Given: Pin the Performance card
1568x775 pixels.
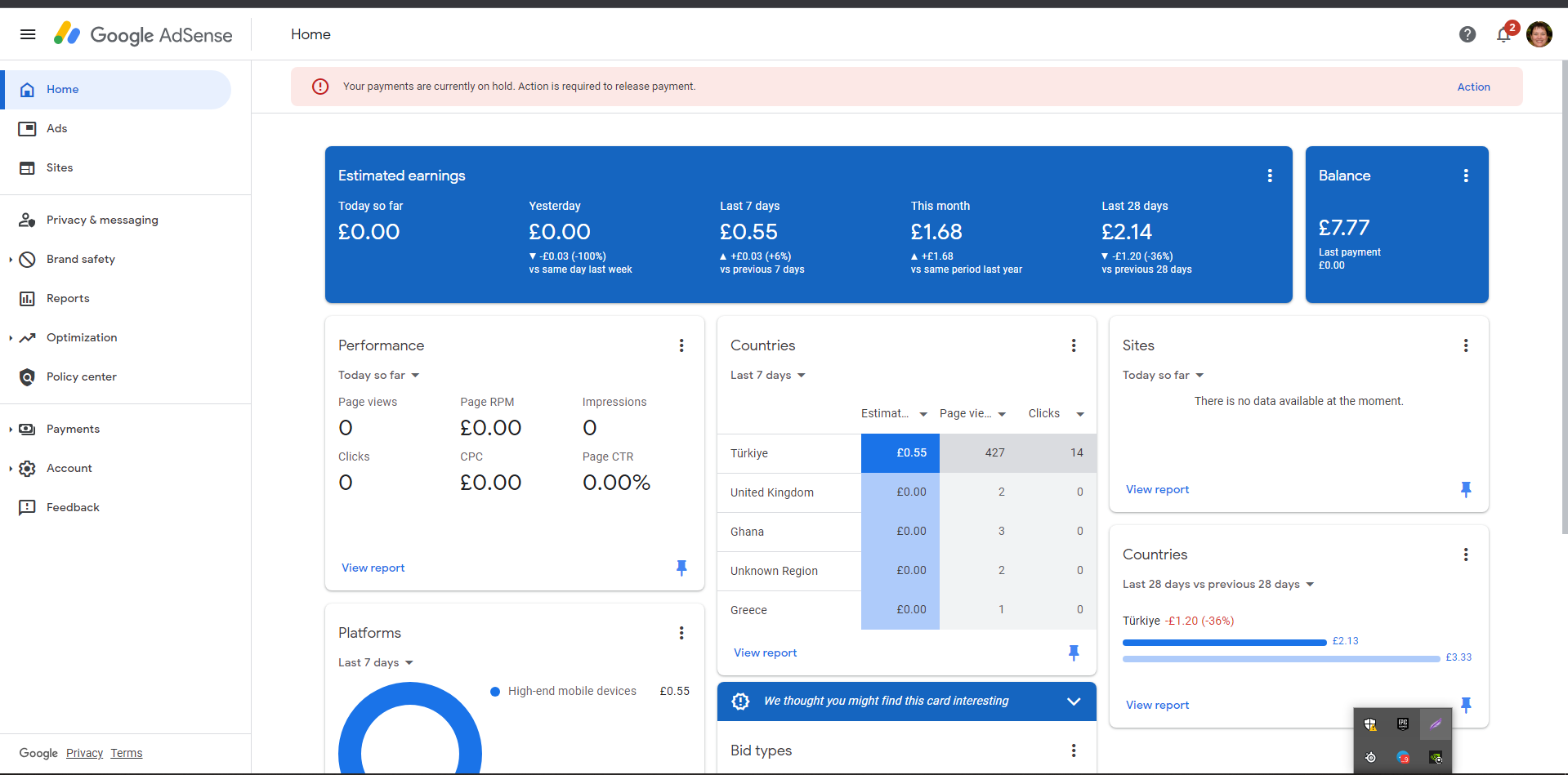Looking at the screenshot, I should click(681, 568).
